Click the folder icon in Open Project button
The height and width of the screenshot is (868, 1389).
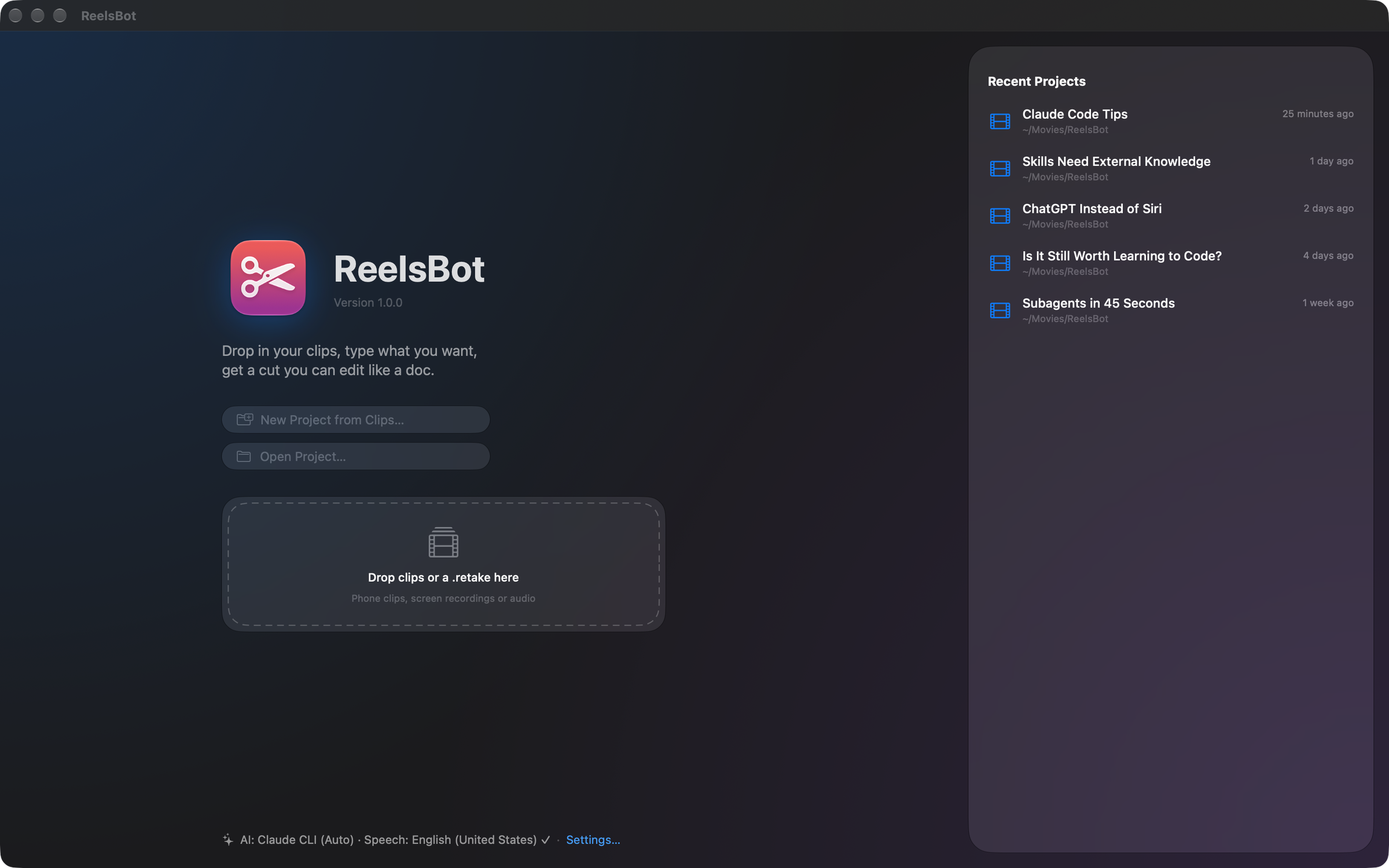(x=244, y=457)
